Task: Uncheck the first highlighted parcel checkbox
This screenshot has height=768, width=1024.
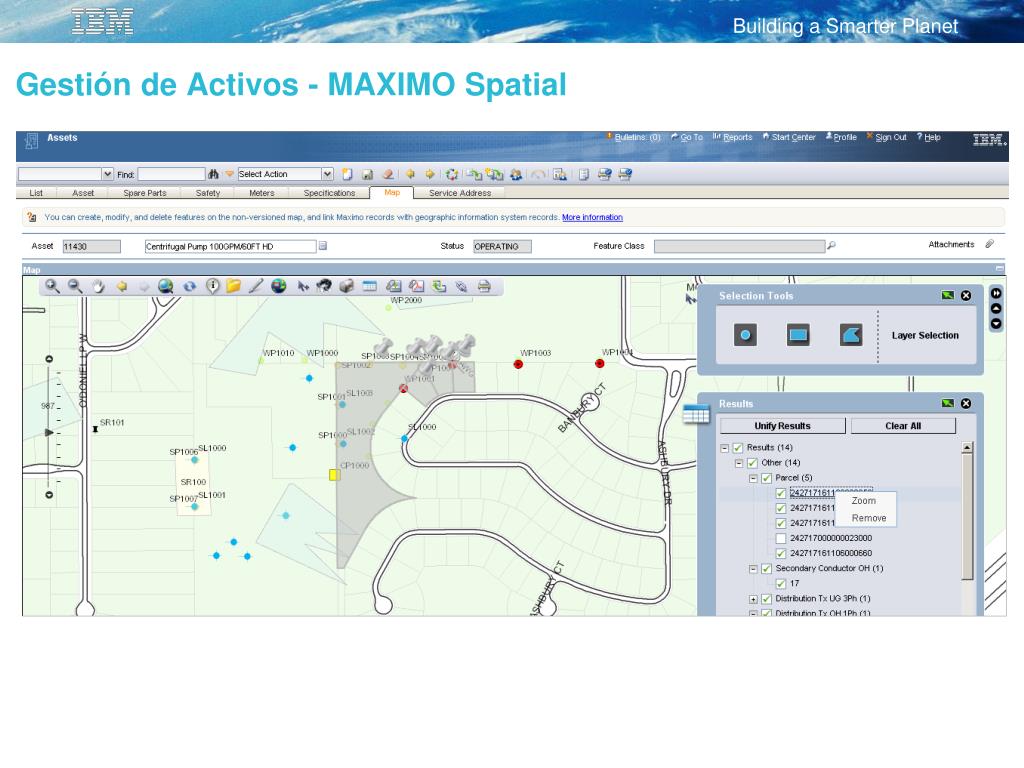Action: [x=780, y=493]
